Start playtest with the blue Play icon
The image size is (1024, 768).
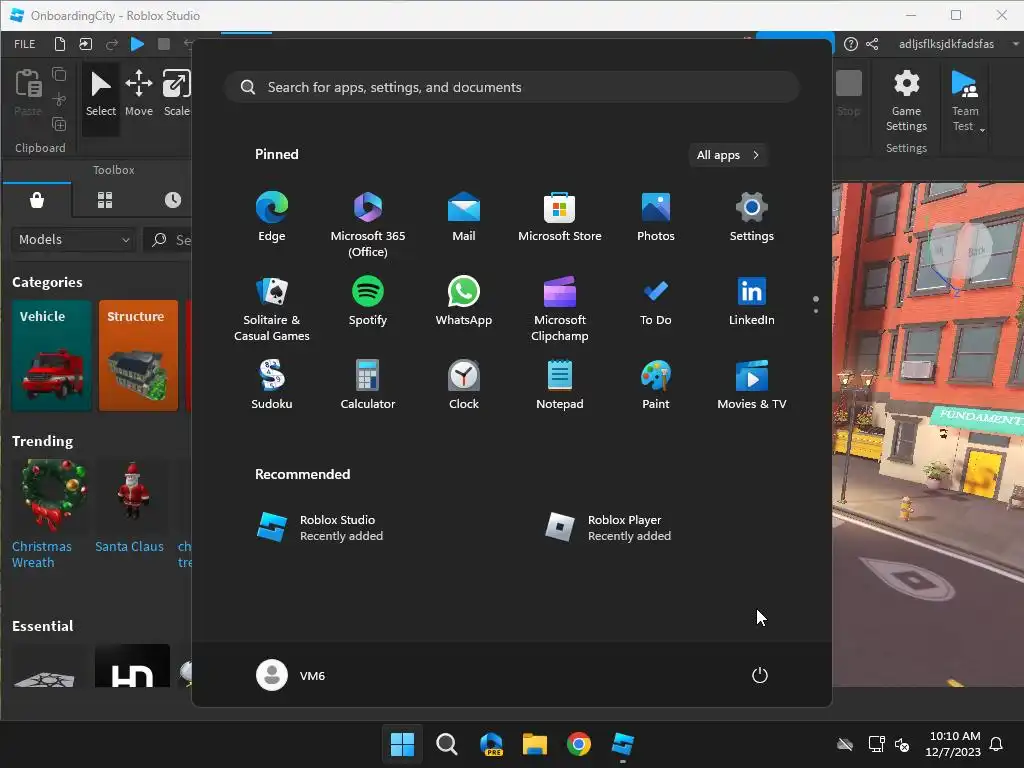137,44
